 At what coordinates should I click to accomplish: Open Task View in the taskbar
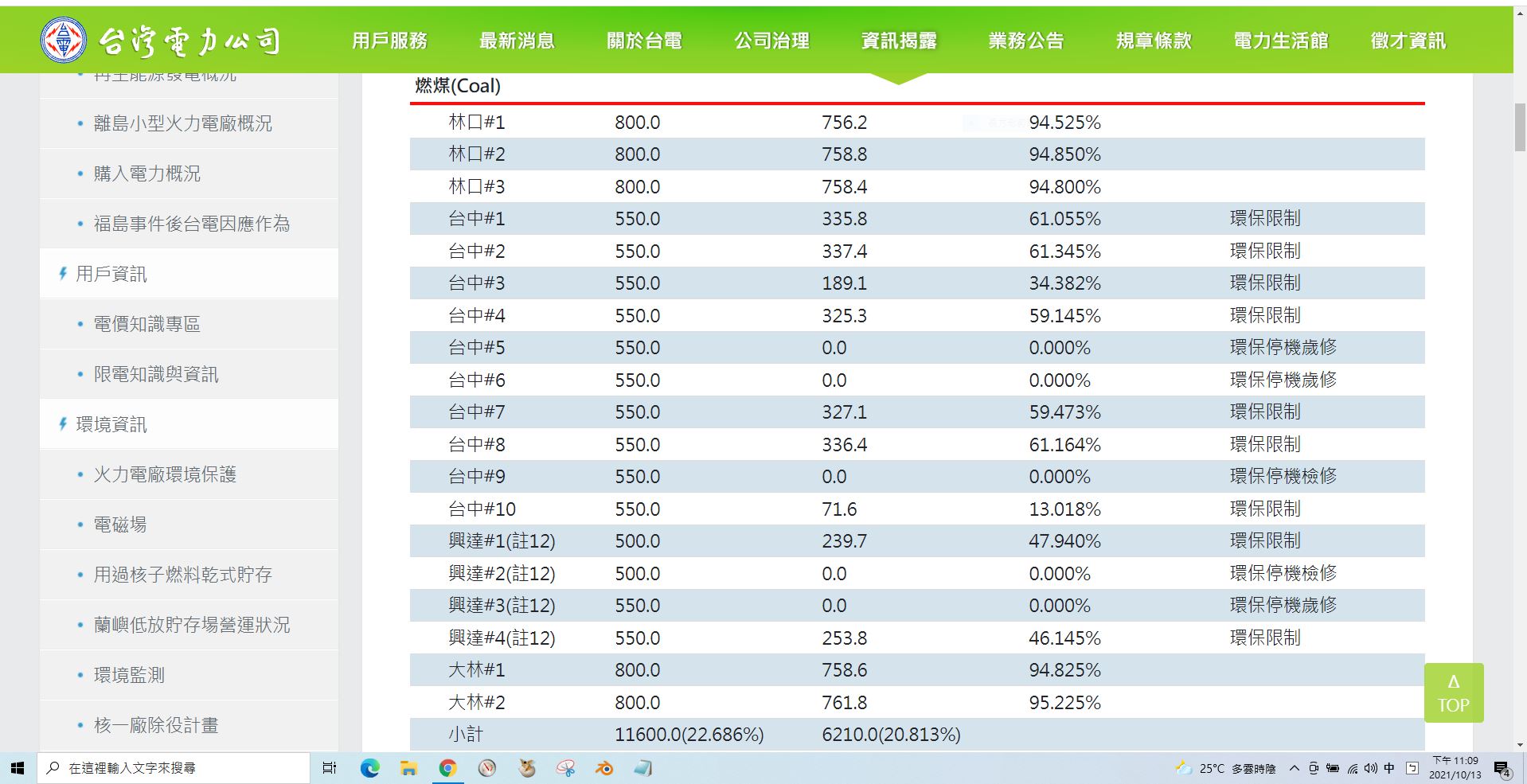[329, 768]
